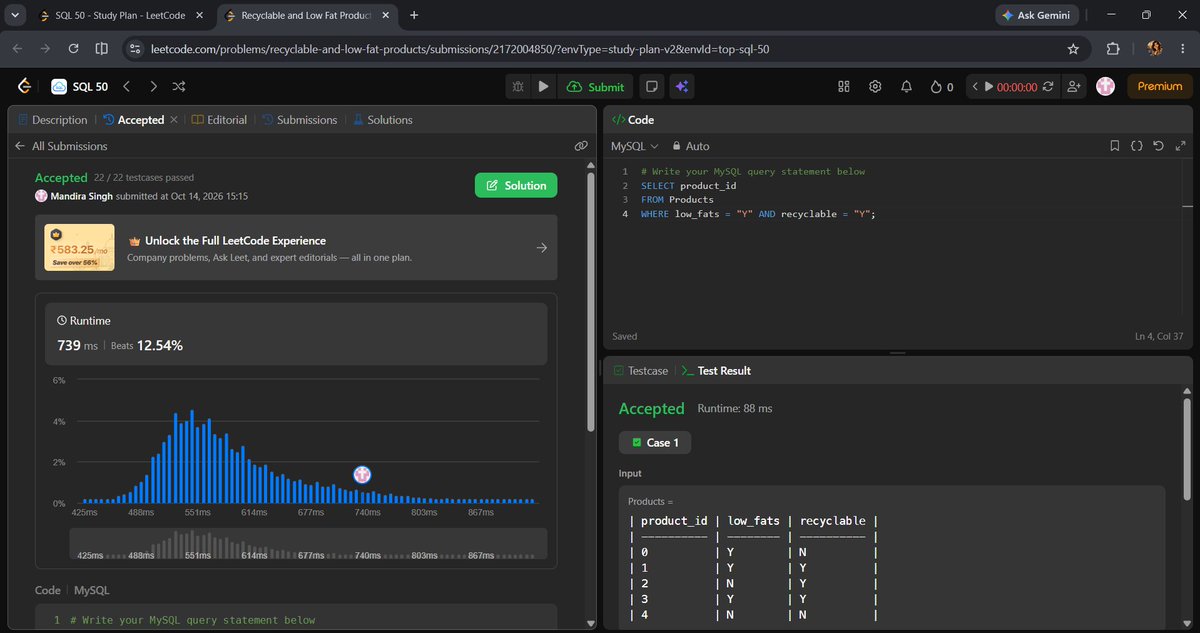Toggle Auto lock setting in editor
Image resolution: width=1200 pixels, height=633 pixels.
coord(691,146)
